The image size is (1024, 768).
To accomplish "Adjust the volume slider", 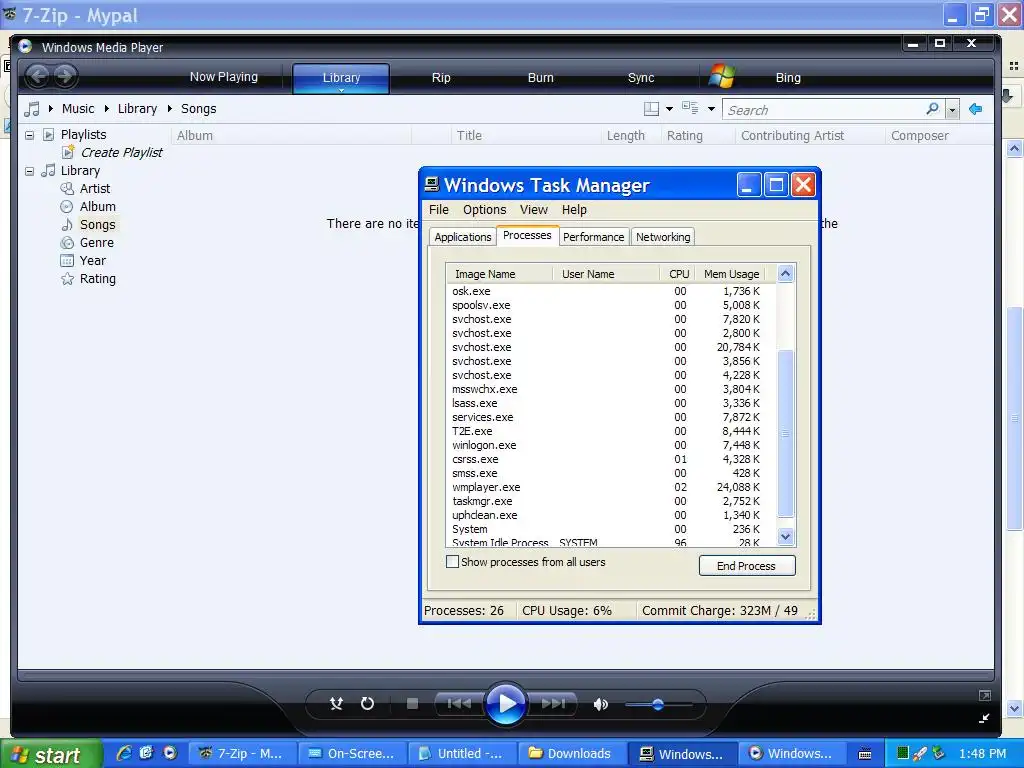I will [658, 704].
